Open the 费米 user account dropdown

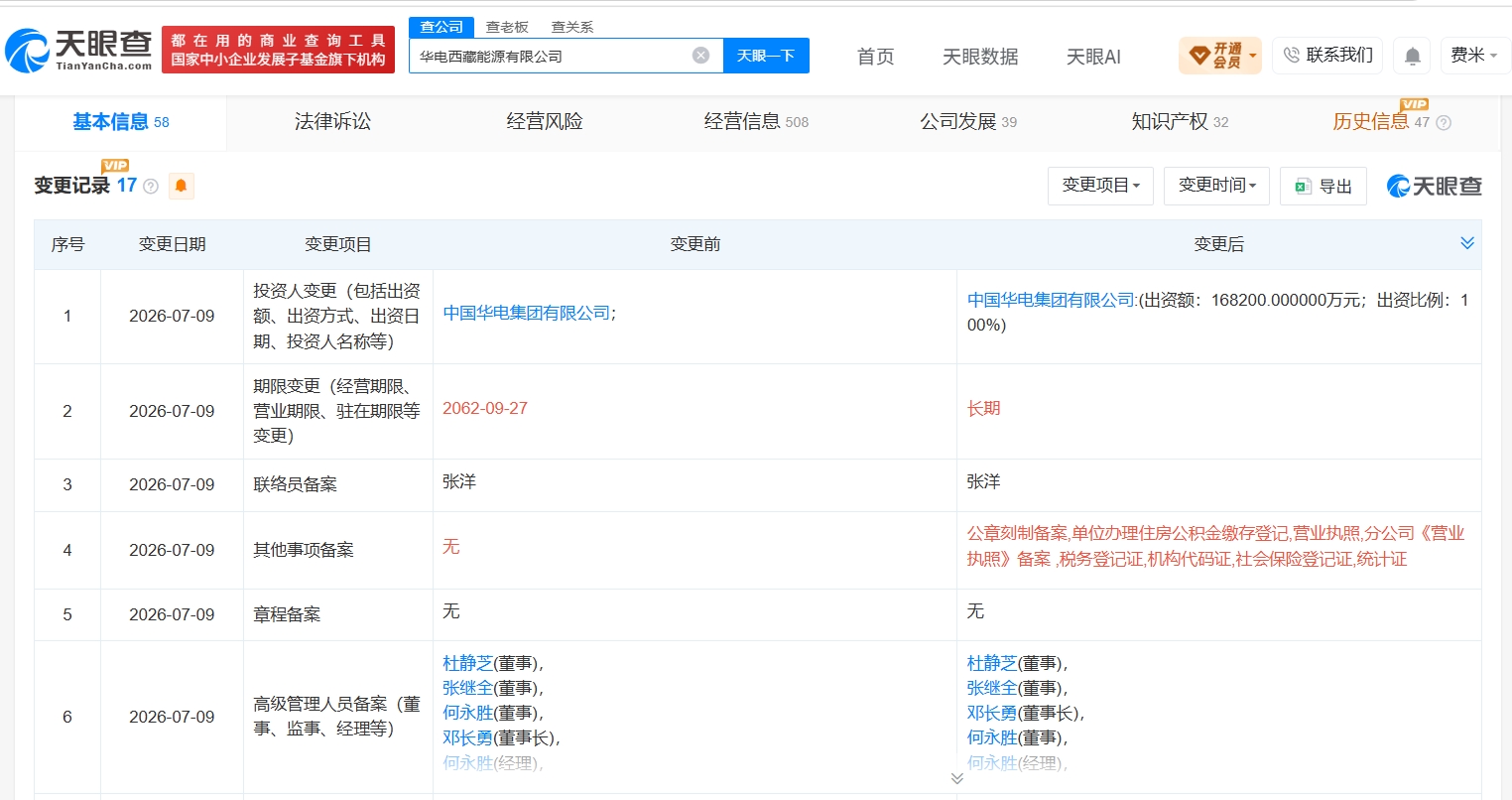pos(1474,56)
